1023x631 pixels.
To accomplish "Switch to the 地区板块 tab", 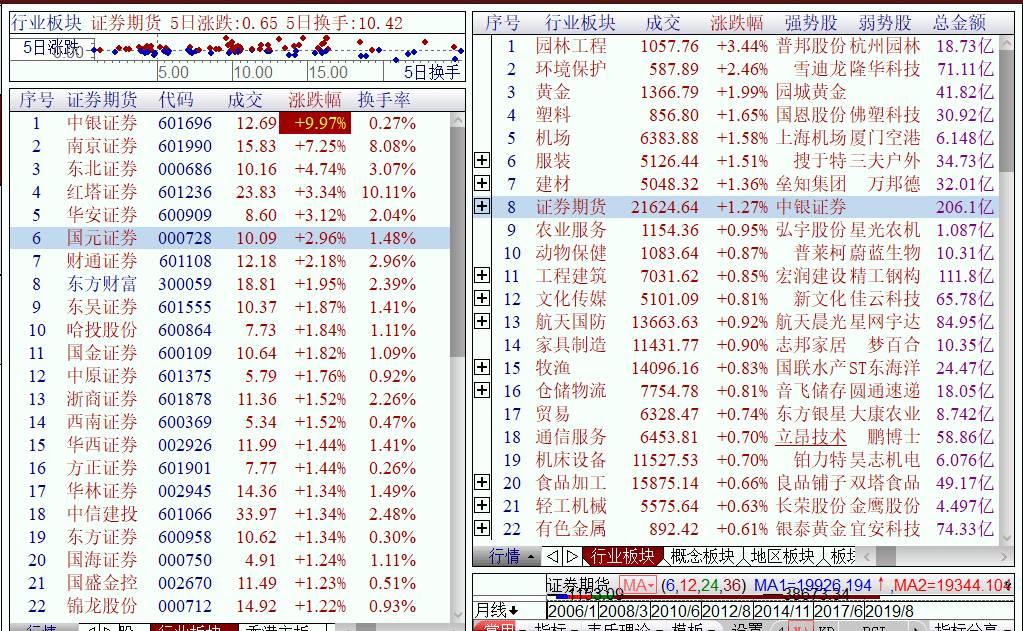I will tap(782, 556).
